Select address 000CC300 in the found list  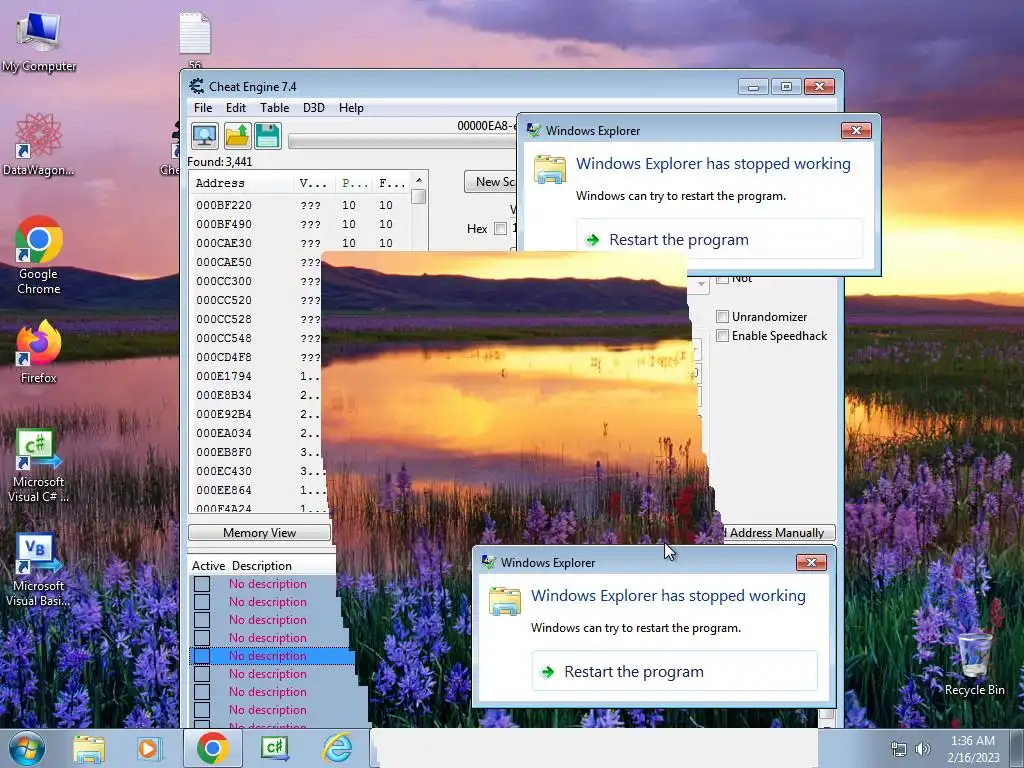224,281
